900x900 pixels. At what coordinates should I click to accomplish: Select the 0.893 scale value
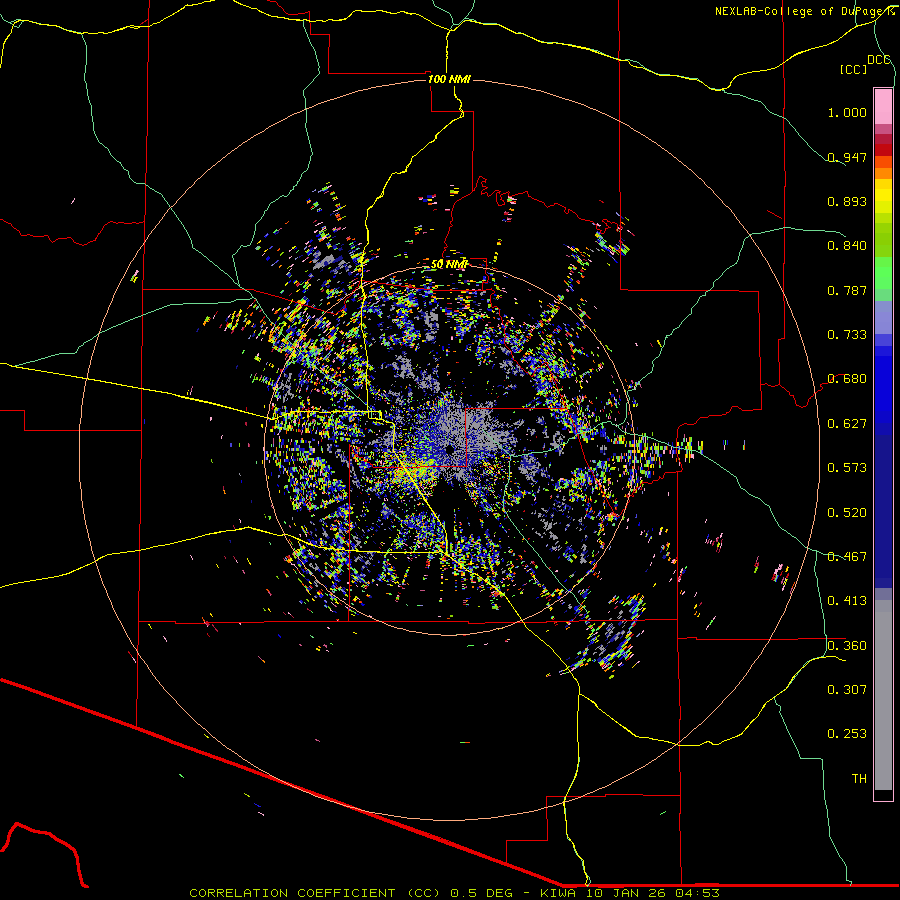click(x=847, y=201)
